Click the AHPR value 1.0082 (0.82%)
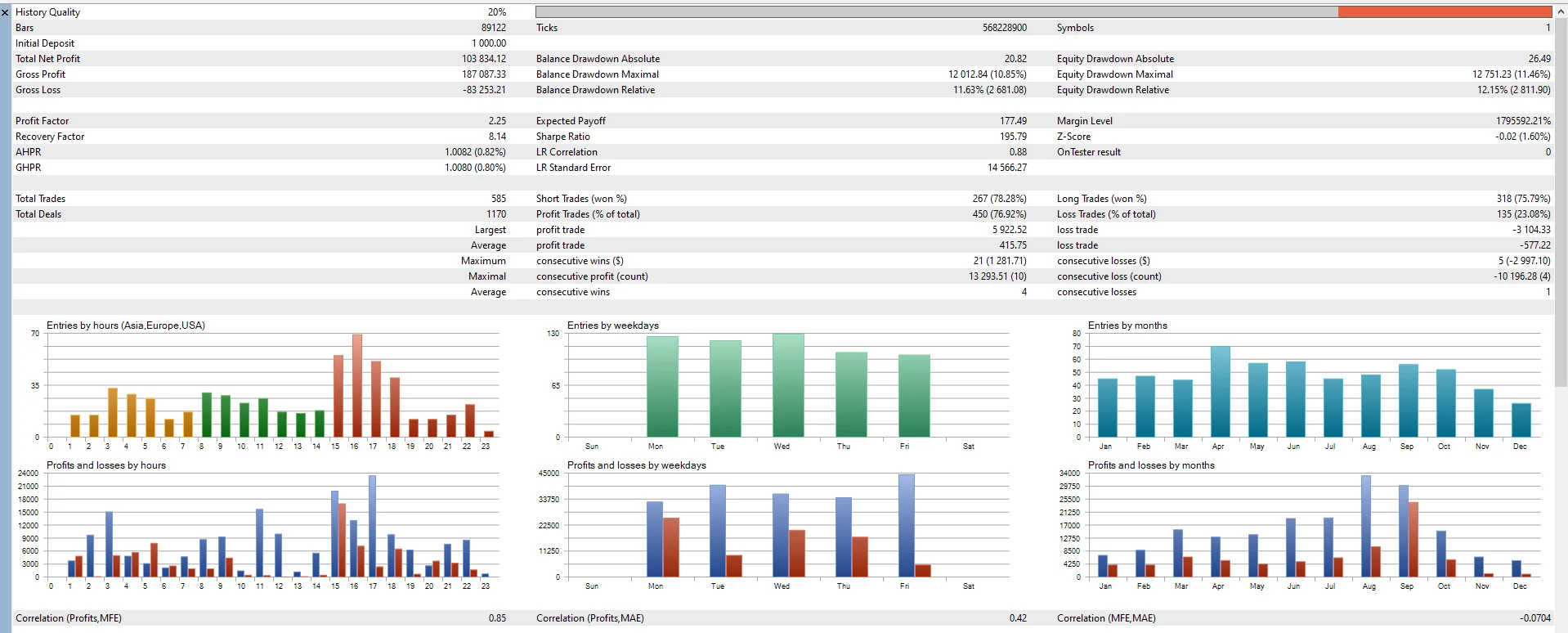 point(475,152)
